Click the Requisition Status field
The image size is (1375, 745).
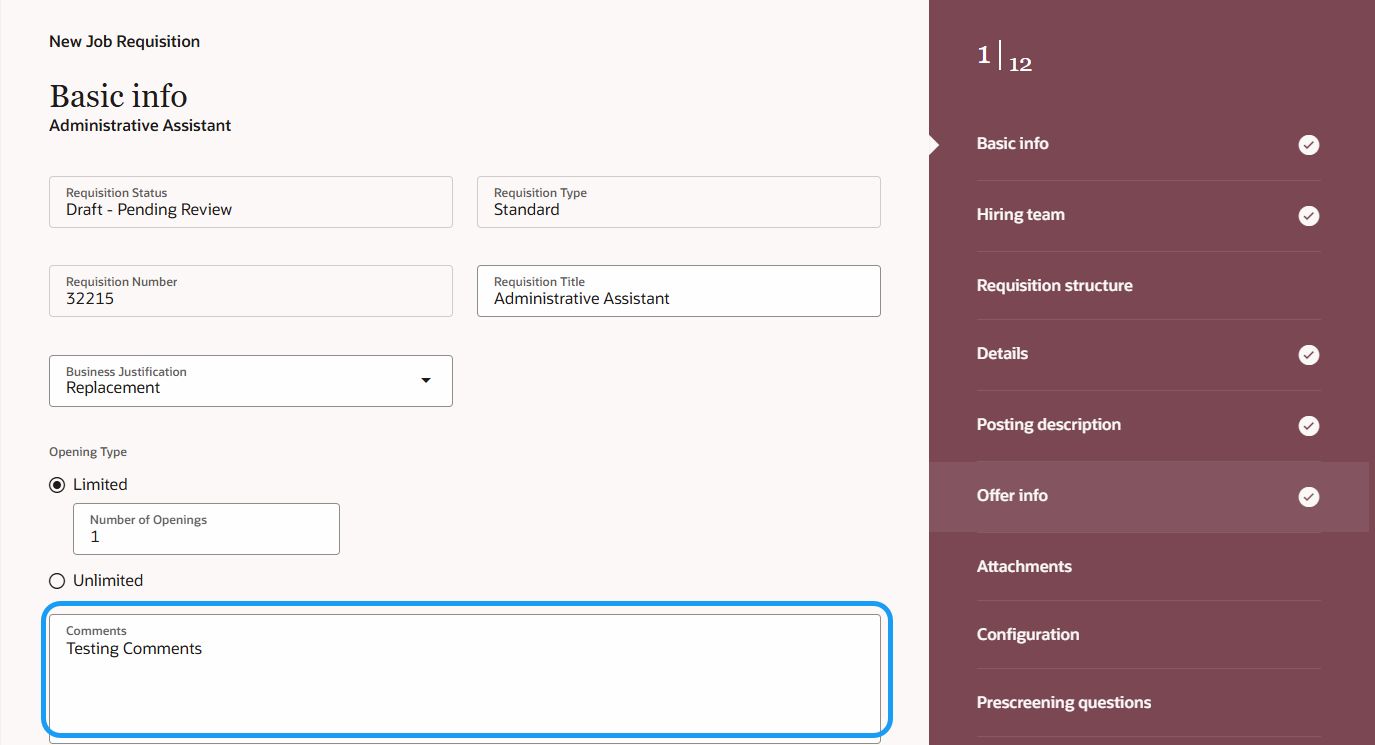251,202
